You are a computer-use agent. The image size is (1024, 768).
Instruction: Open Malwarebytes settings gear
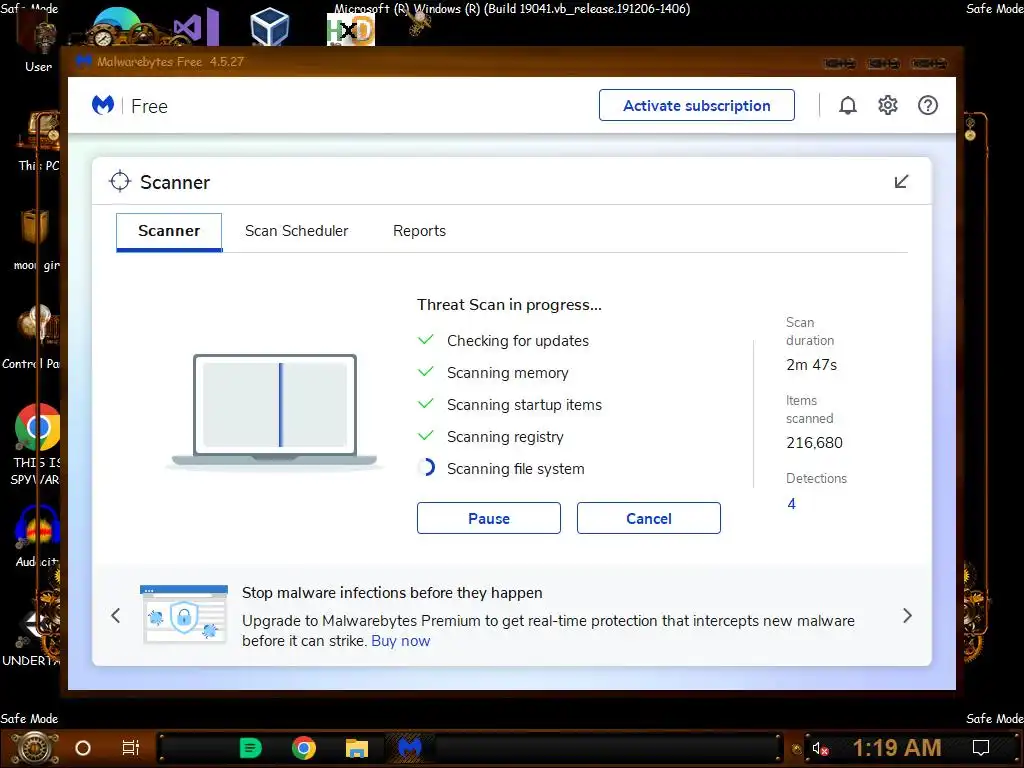point(888,105)
